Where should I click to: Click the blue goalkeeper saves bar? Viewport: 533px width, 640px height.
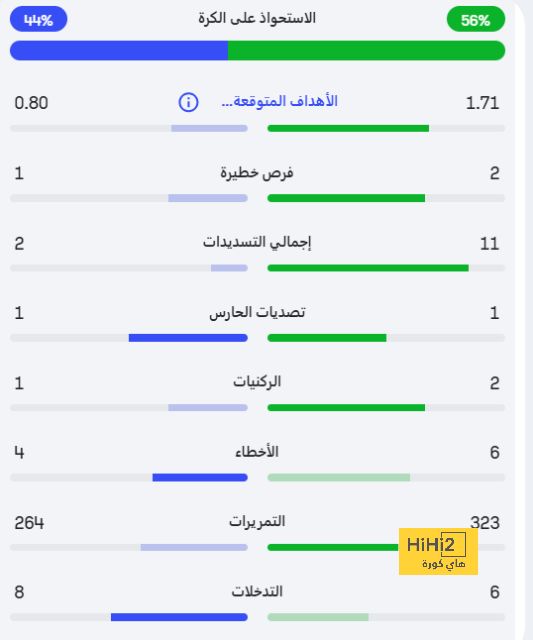point(188,338)
